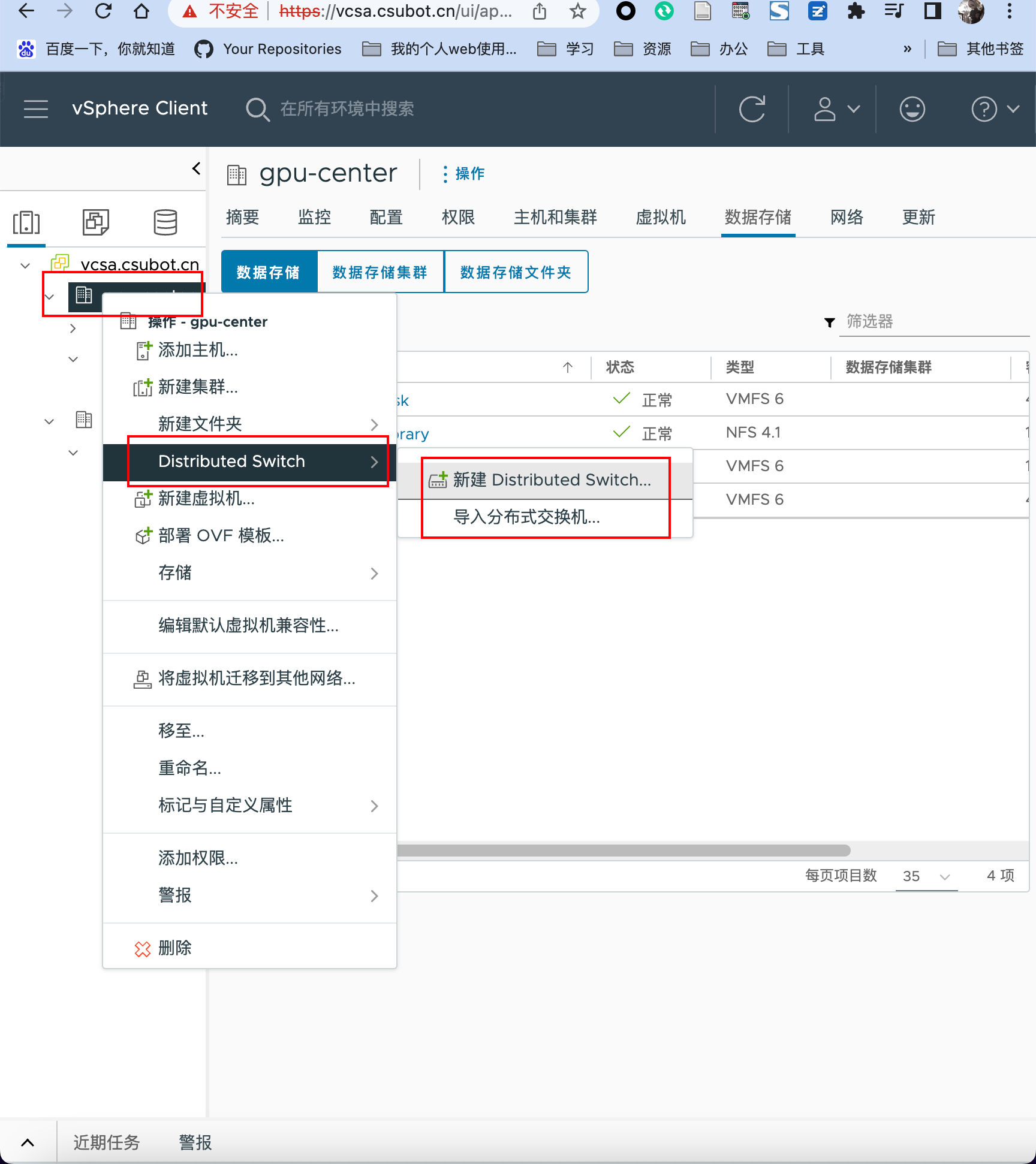Switch to Storage inventory view
1036x1164 pixels.
pos(165,222)
